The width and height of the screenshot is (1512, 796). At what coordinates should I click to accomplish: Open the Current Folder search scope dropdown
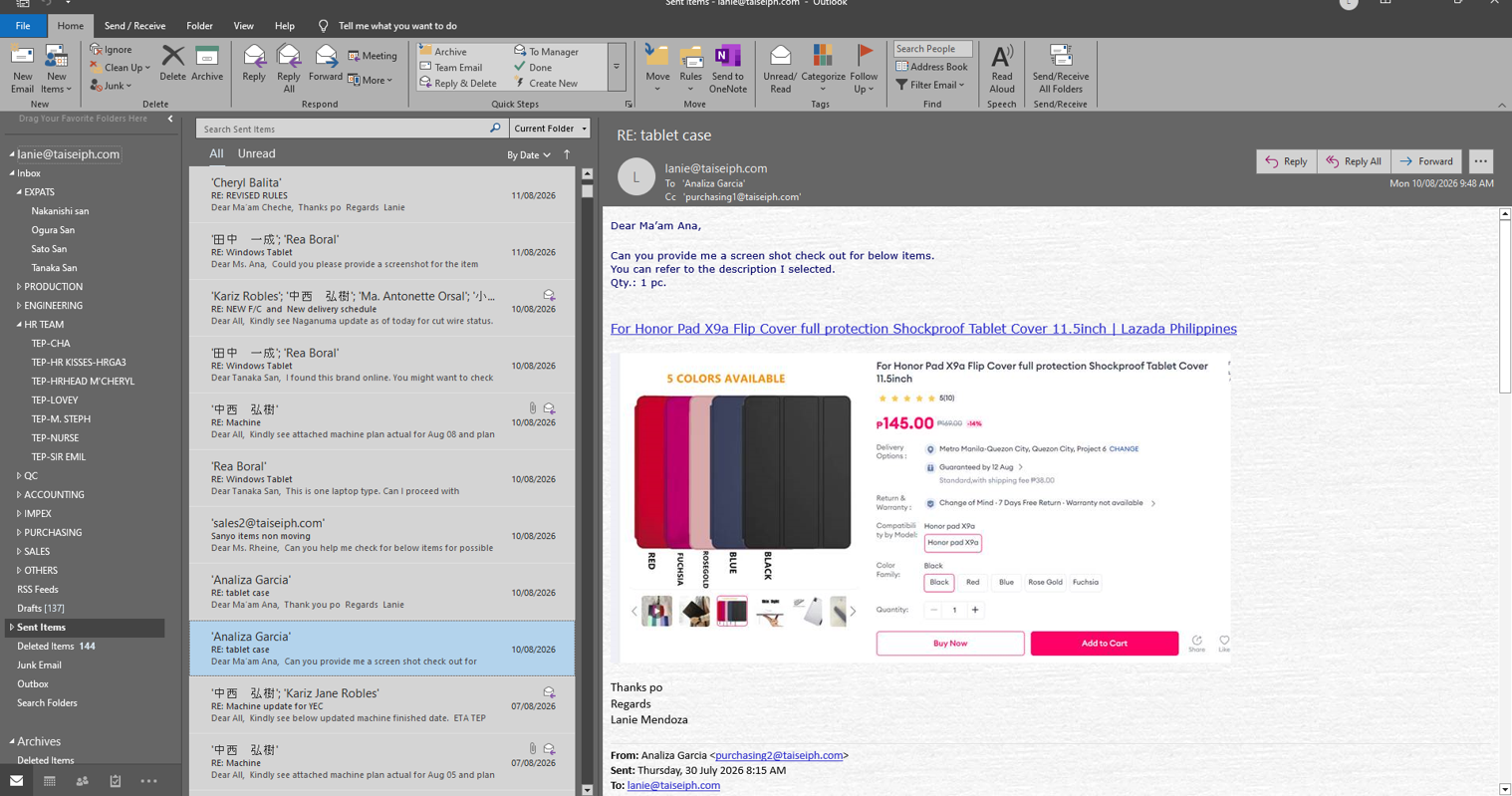(x=550, y=129)
